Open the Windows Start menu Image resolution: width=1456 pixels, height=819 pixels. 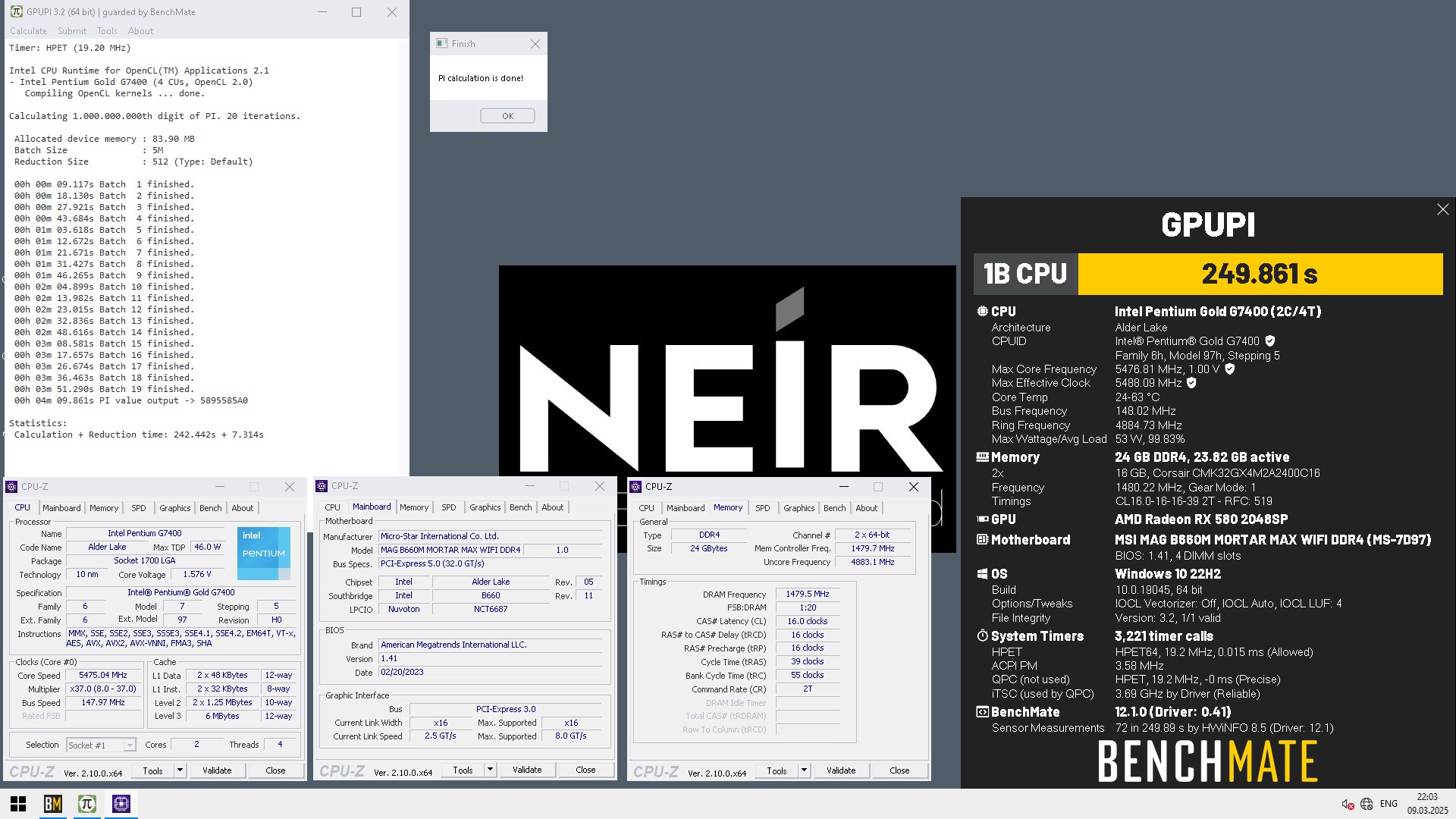[18, 804]
